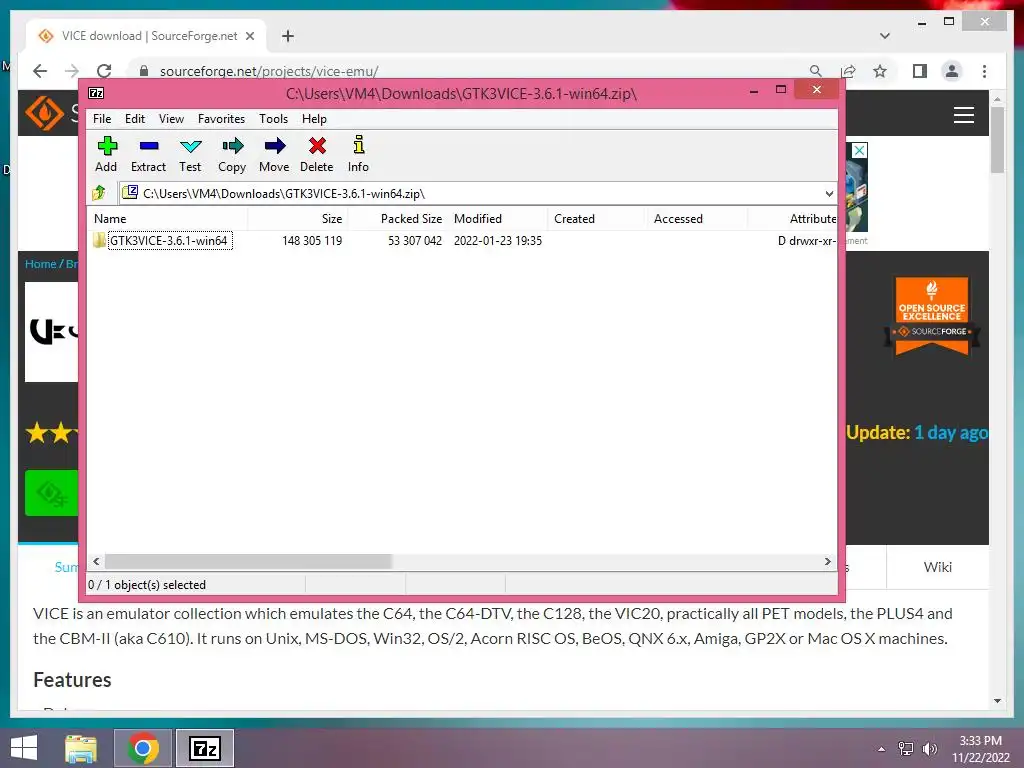This screenshot has height=768, width=1024.
Task: Close the advertisement with X icon
Action: [860, 150]
